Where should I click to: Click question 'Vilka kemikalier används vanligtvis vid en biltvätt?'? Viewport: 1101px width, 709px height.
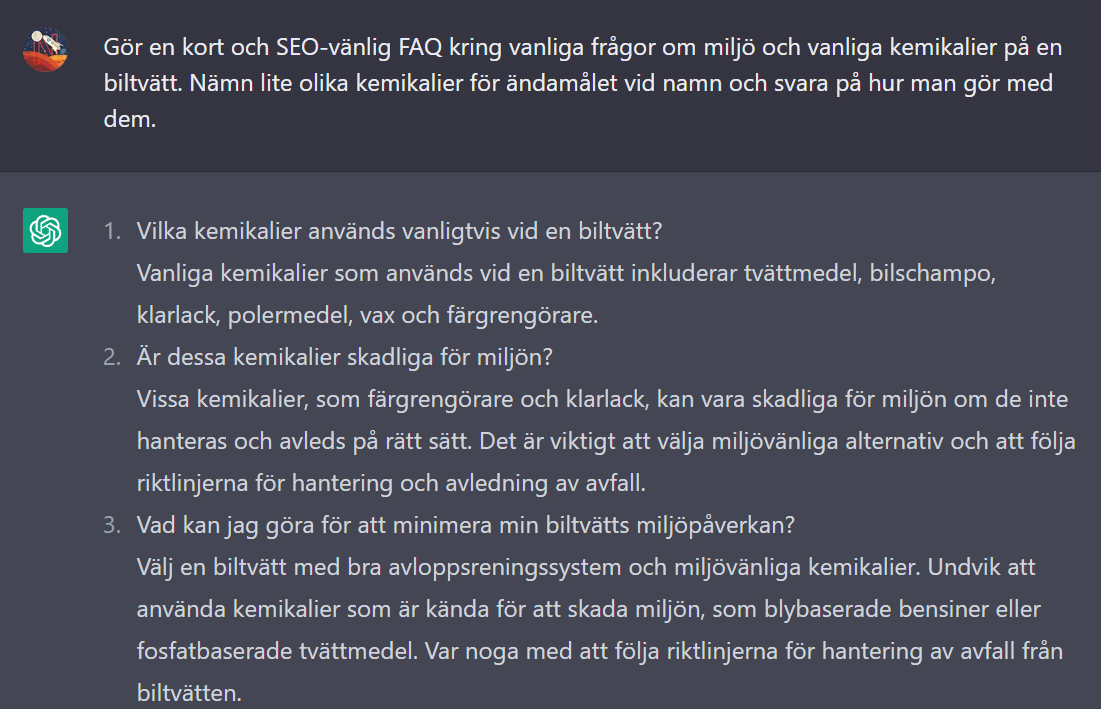coord(400,231)
